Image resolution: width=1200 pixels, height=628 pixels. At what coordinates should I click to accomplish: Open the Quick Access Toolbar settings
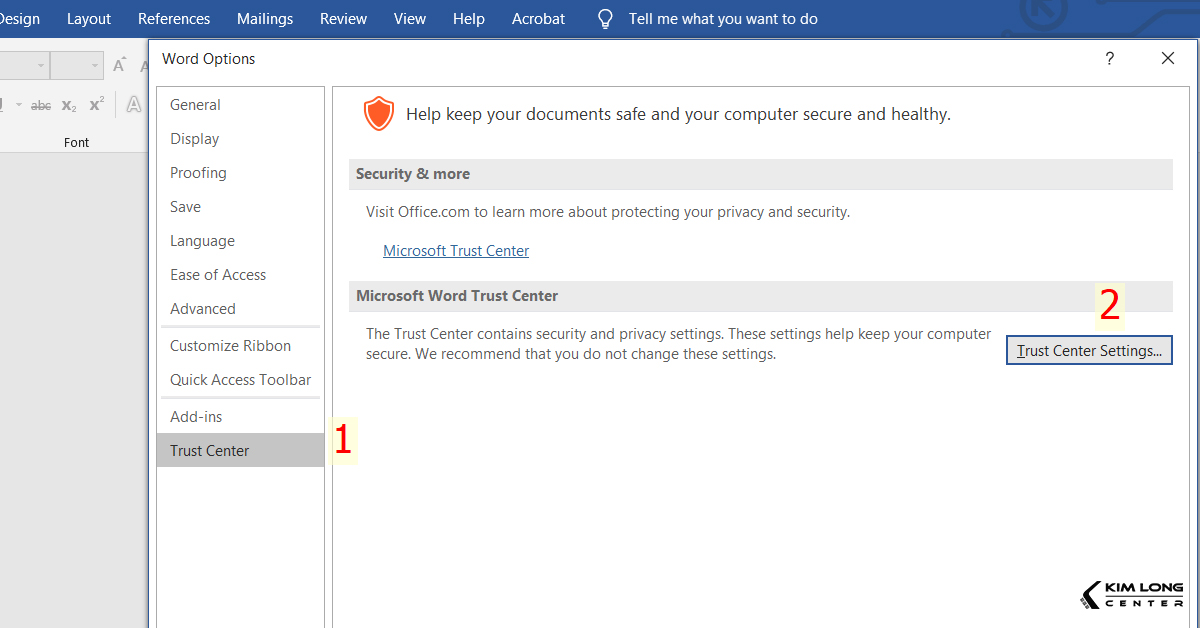[240, 379]
